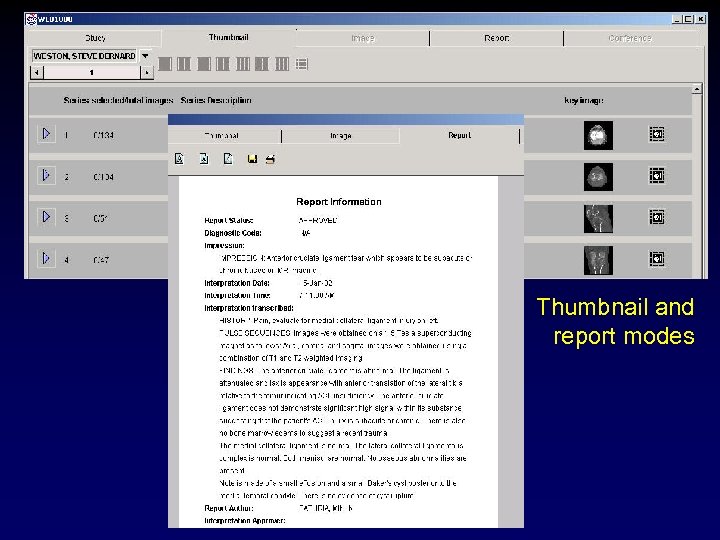
Task: Click the first layout icon in the main toolbar
Action: click(165, 64)
